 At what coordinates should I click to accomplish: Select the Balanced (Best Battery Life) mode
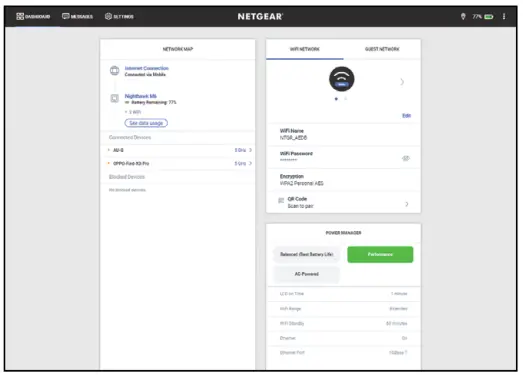(x=307, y=255)
